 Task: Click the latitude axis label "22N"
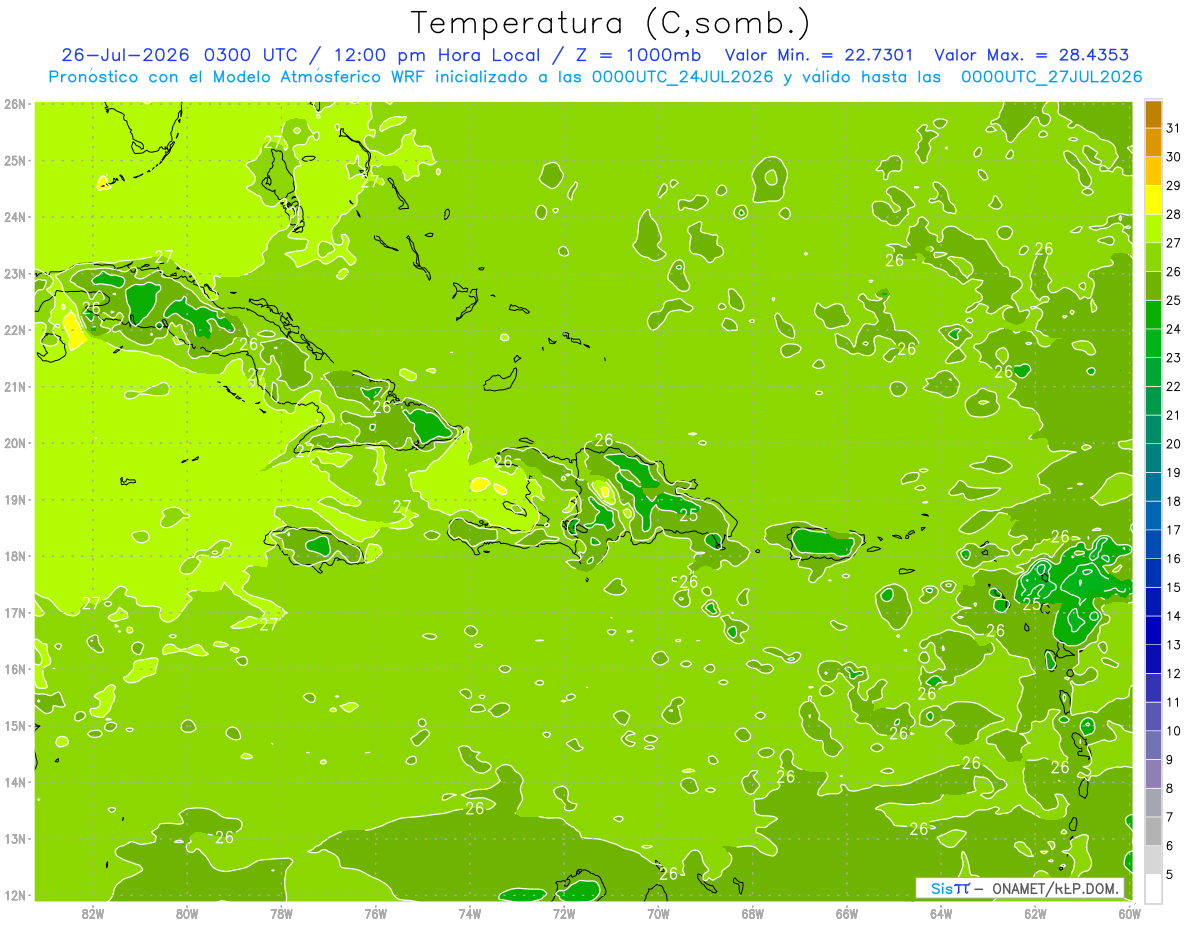click(x=14, y=330)
